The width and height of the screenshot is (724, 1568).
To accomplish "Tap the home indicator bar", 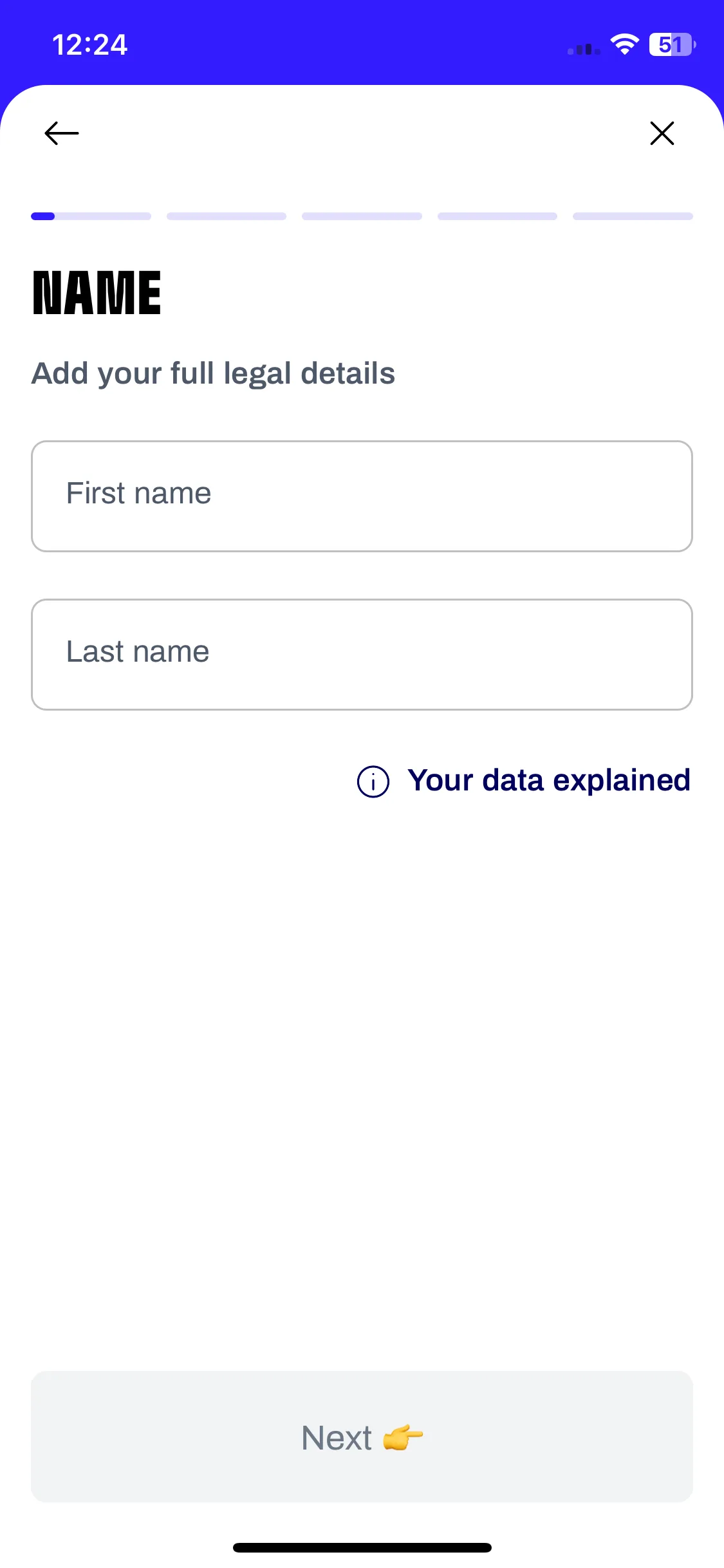I will [362, 1547].
